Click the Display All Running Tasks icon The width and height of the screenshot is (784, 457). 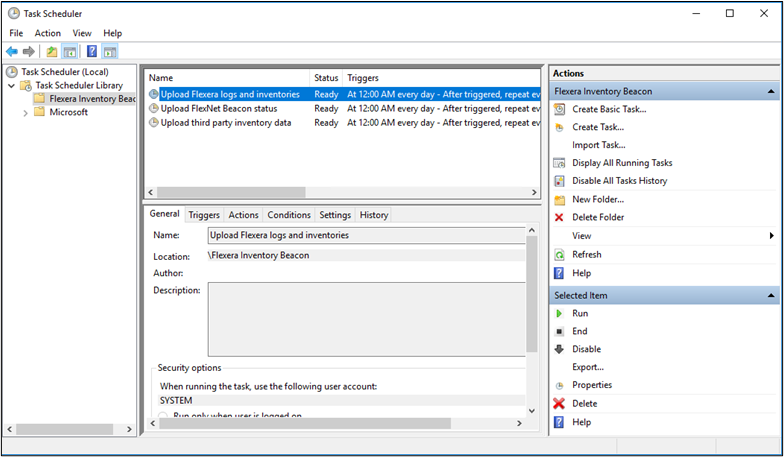560,163
